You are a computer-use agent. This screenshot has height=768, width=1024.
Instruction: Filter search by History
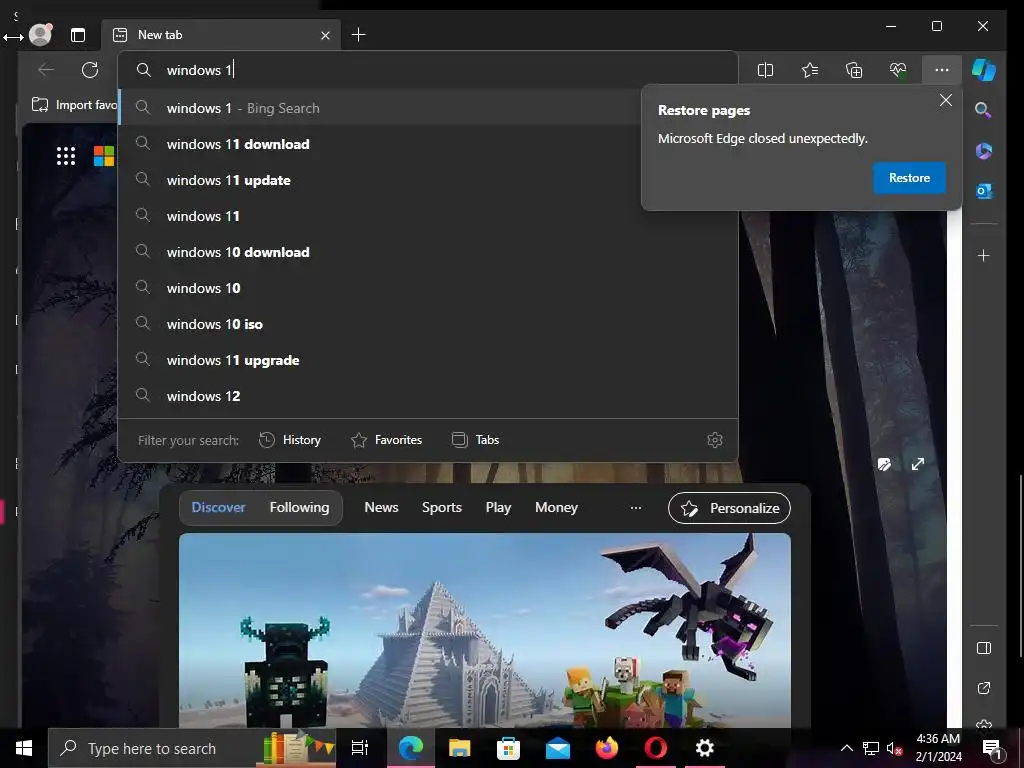(289, 440)
